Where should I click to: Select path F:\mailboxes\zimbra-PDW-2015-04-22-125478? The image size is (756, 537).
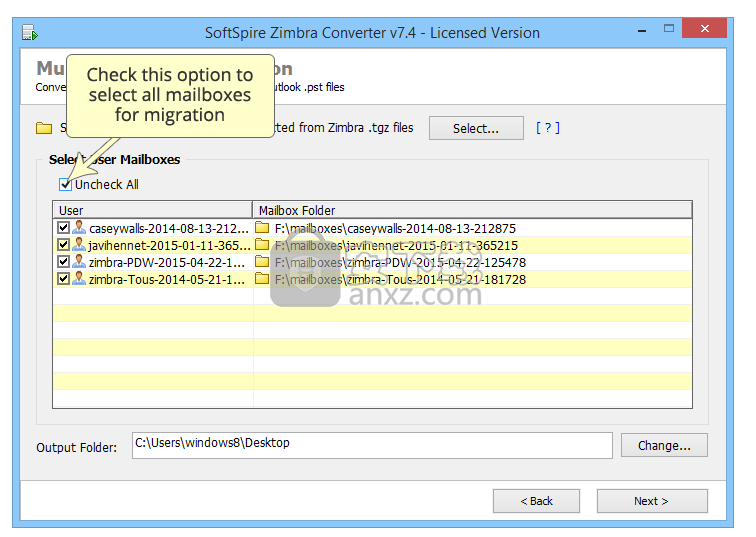click(400, 263)
